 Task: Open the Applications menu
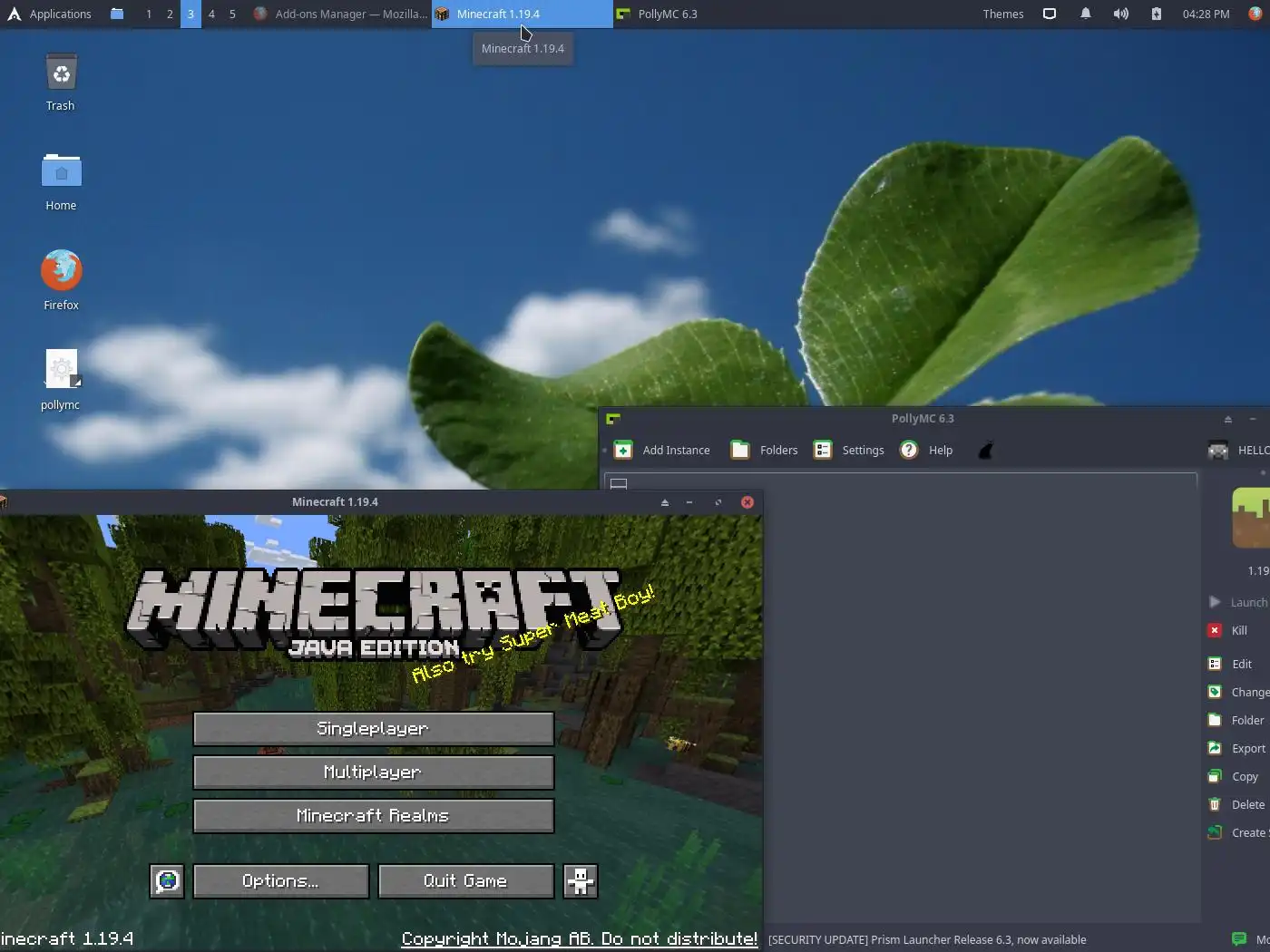click(x=50, y=14)
